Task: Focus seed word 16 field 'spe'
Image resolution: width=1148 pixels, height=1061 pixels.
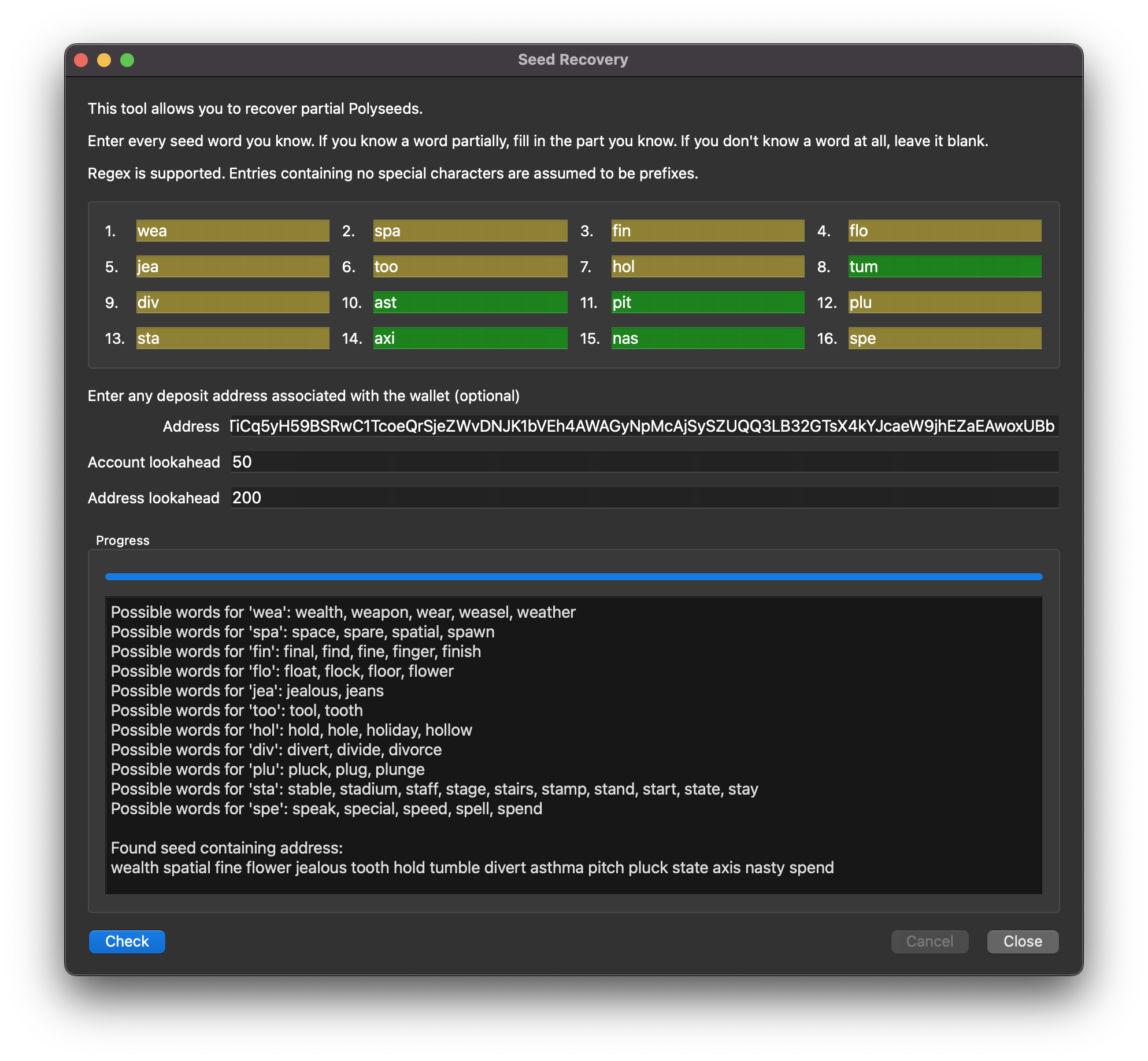Action: 945,338
